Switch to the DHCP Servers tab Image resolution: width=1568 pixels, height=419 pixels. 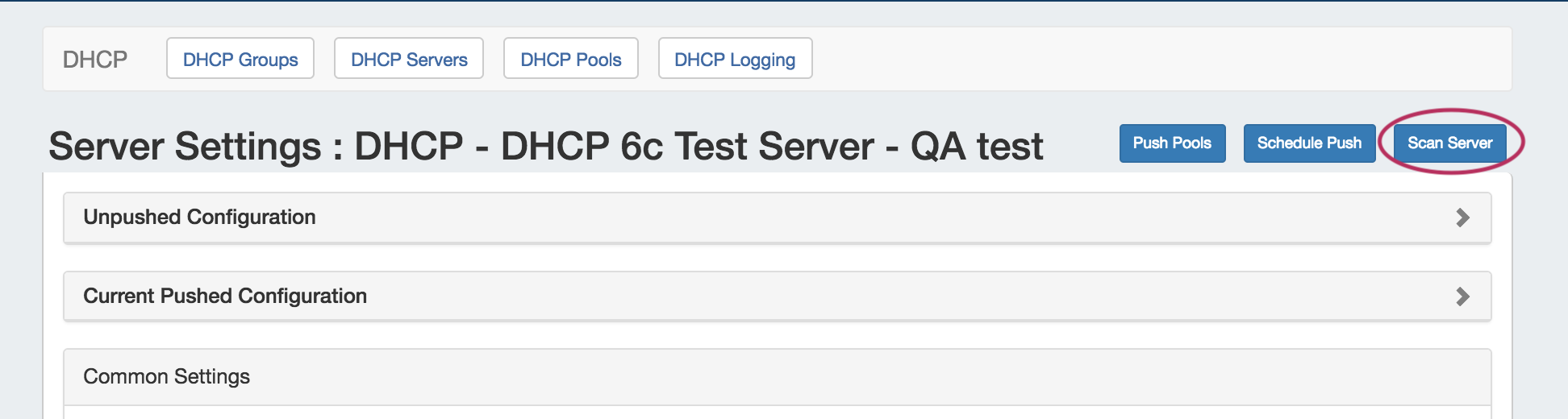click(409, 59)
